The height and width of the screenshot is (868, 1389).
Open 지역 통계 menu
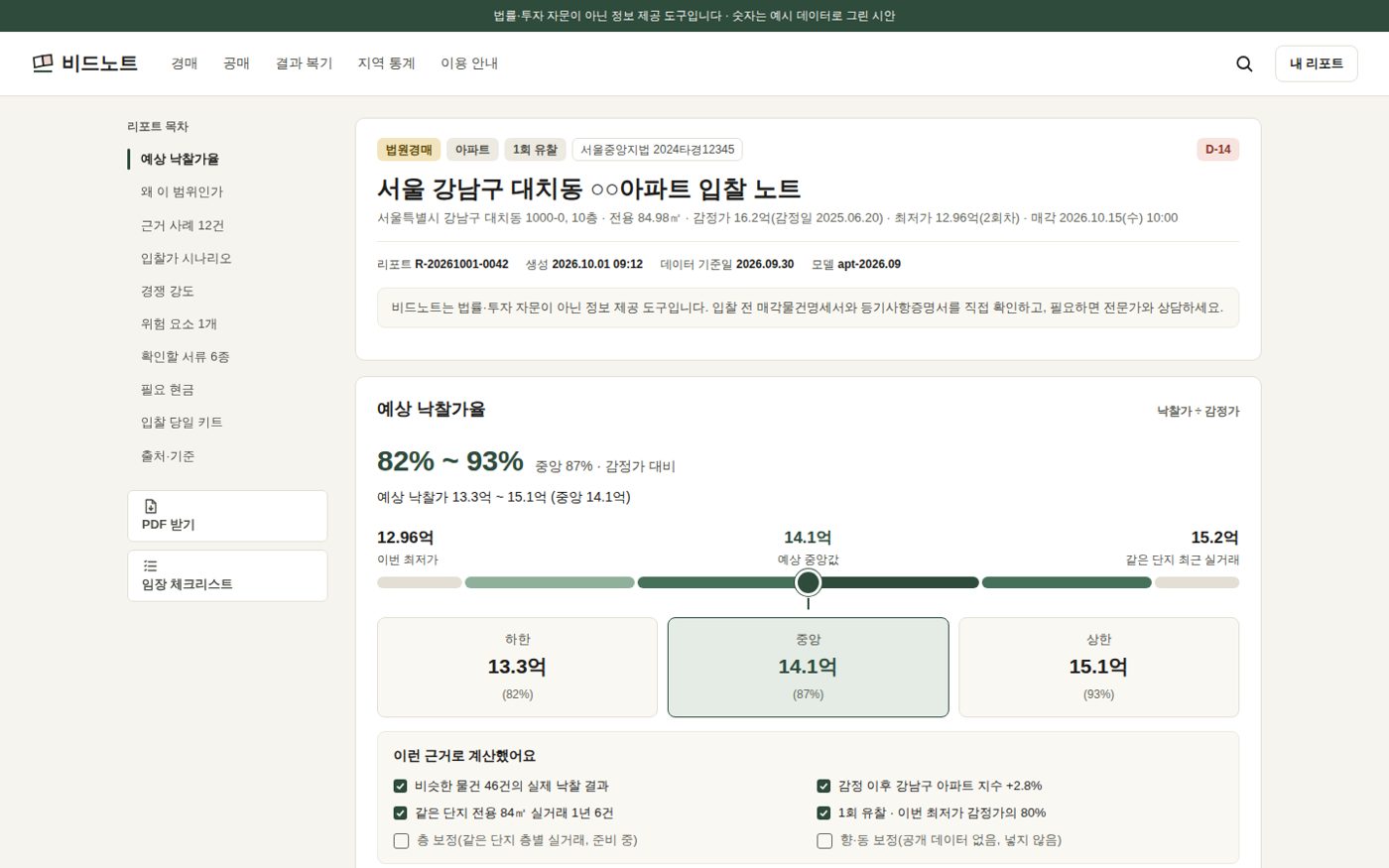[386, 63]
